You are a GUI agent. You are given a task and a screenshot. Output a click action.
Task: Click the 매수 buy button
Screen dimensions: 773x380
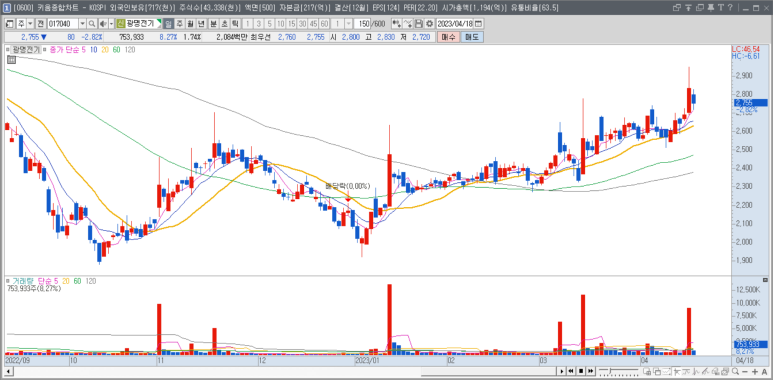tap(448, 37)
